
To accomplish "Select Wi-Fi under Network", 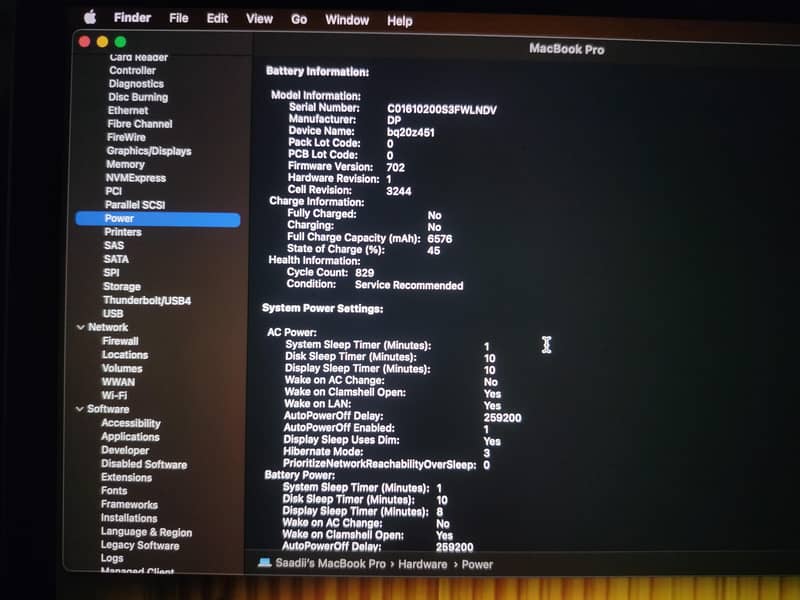I will [114, 395].
